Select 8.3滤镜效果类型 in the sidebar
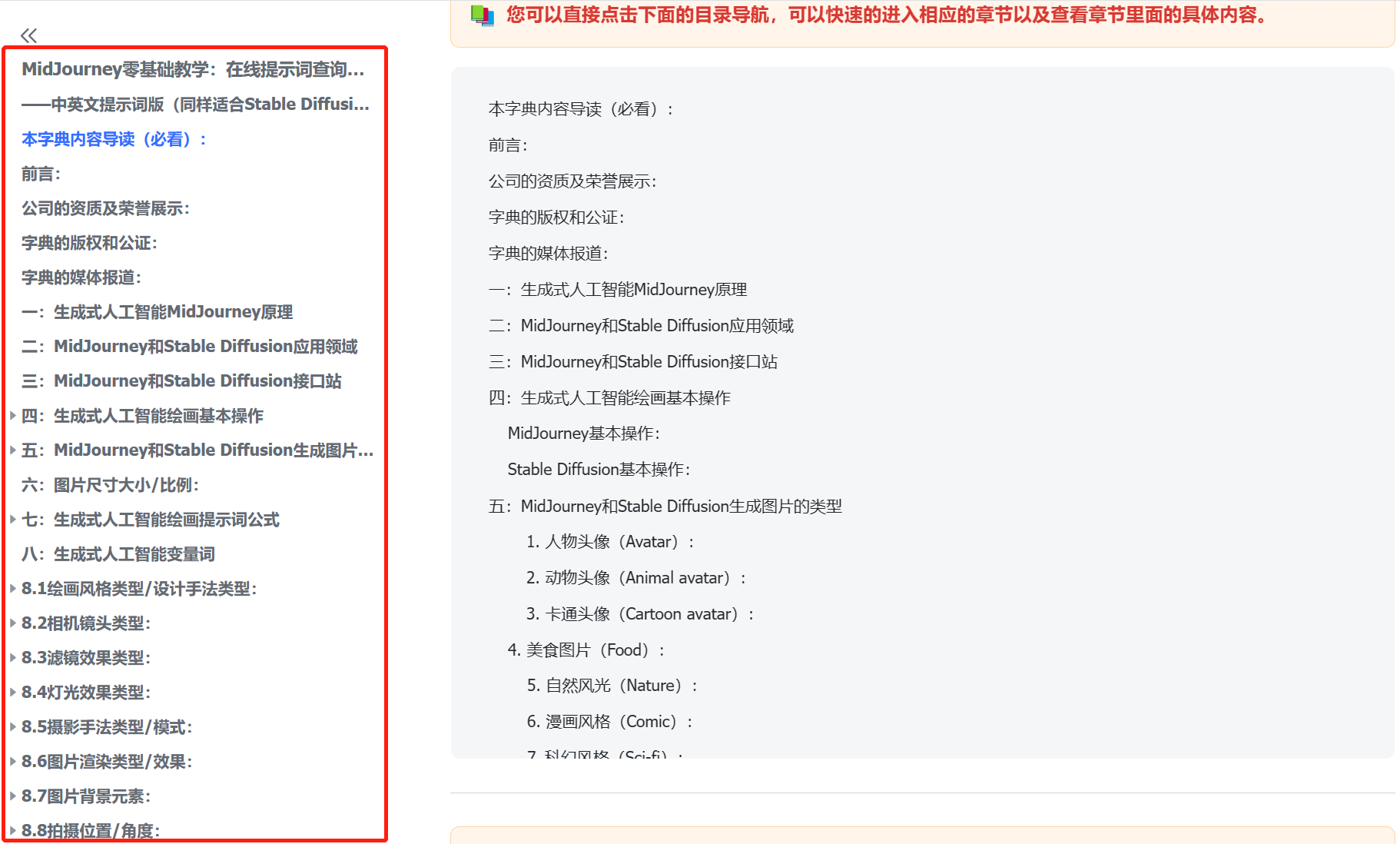Viewport: 1400px width, 844px height. pos(86,658)
